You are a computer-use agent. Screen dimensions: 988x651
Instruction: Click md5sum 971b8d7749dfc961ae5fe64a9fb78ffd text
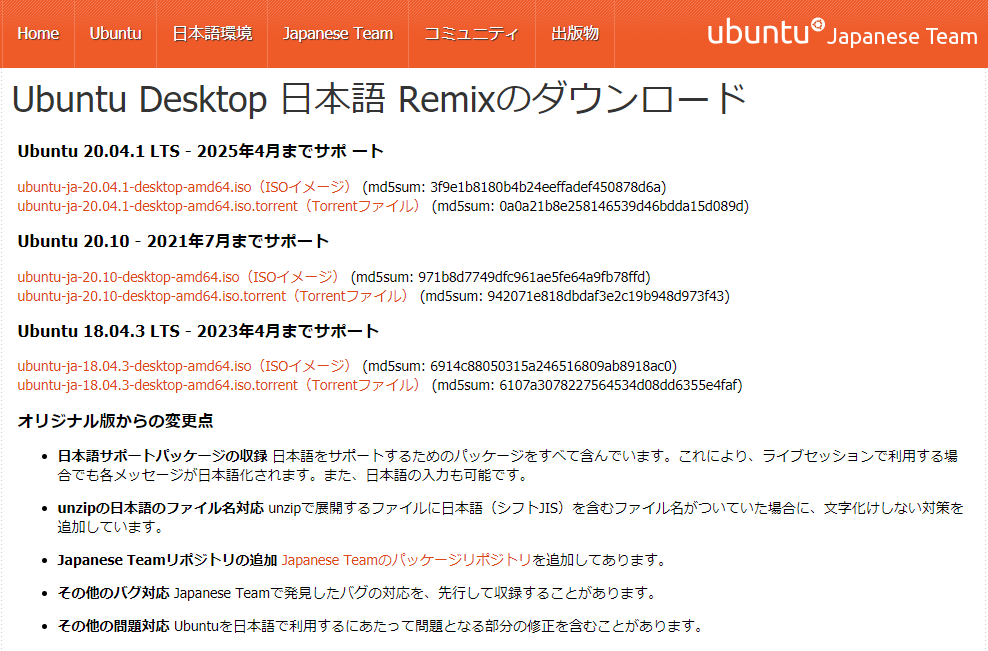pos(500,277)
